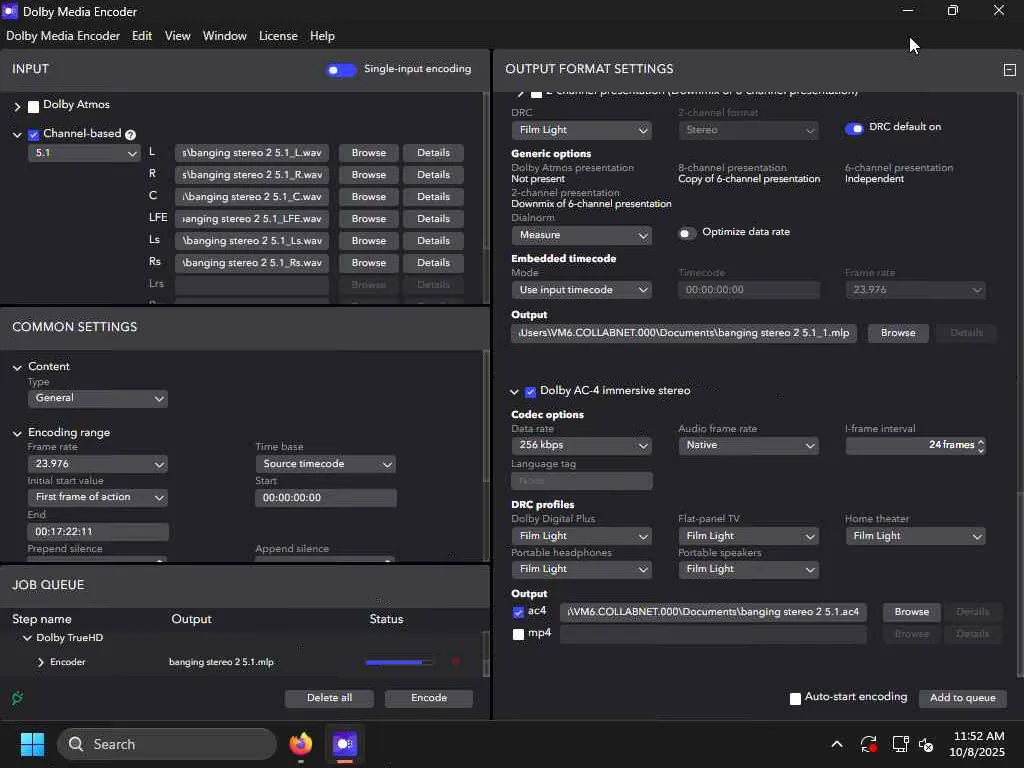Image resolution: width=1024 pixels, height=768 pixels.
Task: Click the Windows taskbar Search box
Action: pos(167,744)
